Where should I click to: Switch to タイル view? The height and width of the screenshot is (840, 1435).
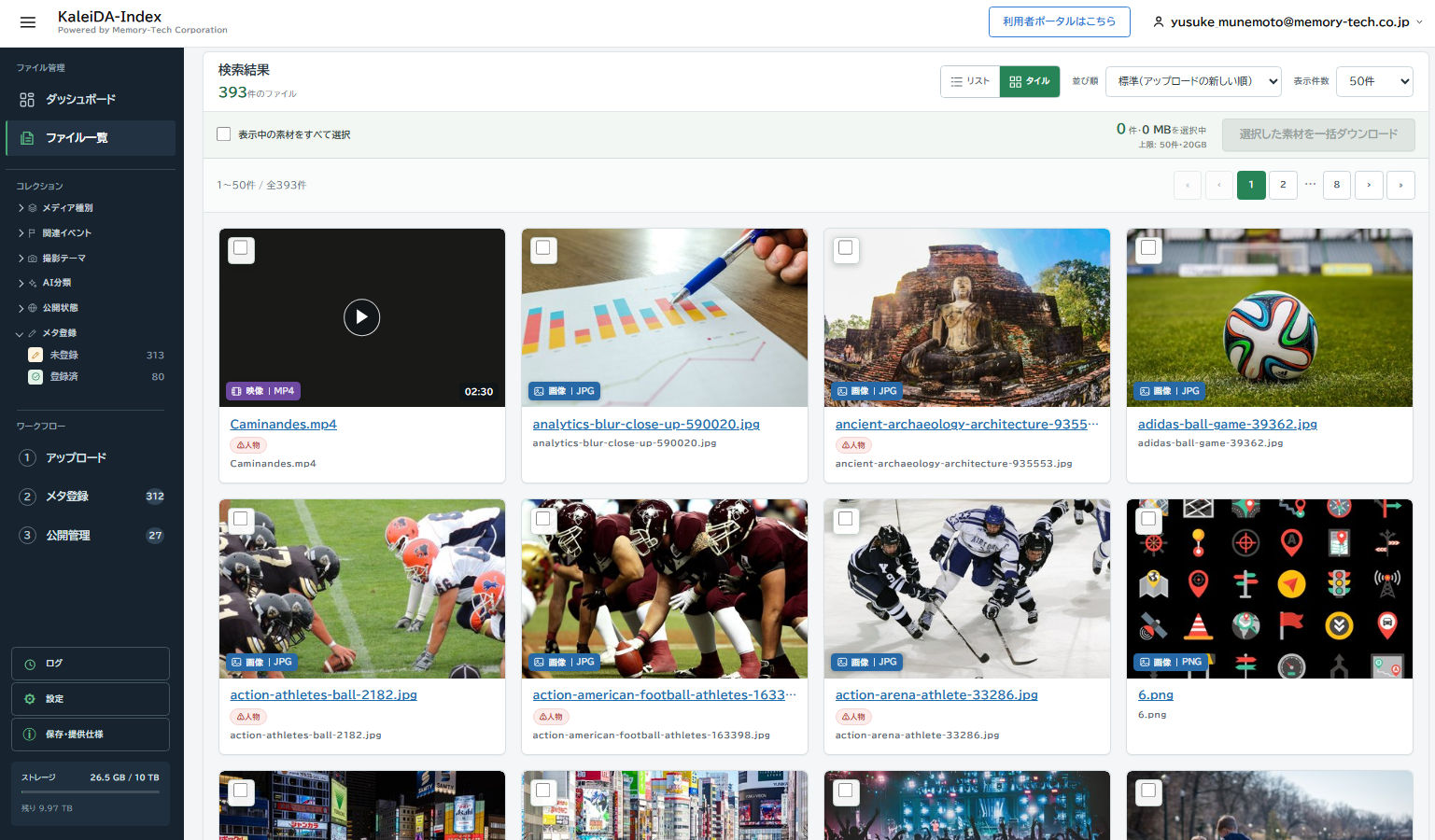(x=1030, y=81)
